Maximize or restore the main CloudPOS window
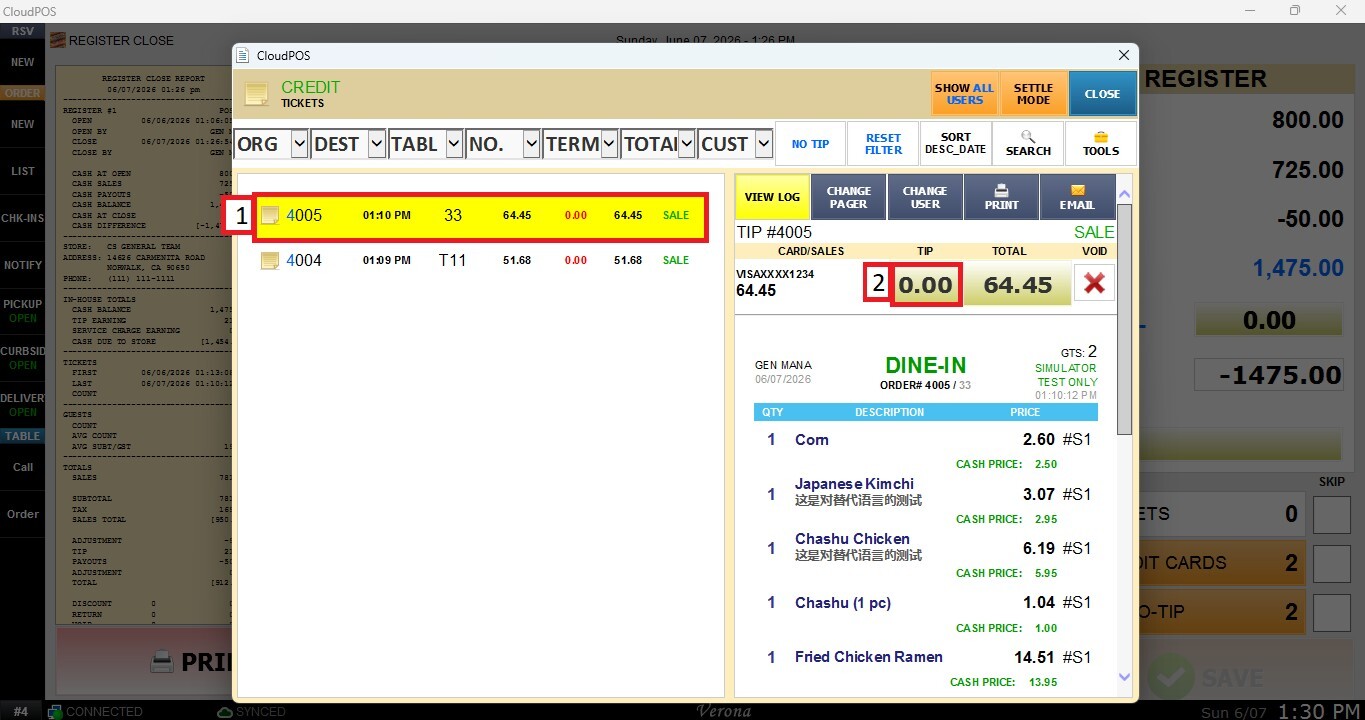The image size is (1365, 720). (x=1295, y=11)
